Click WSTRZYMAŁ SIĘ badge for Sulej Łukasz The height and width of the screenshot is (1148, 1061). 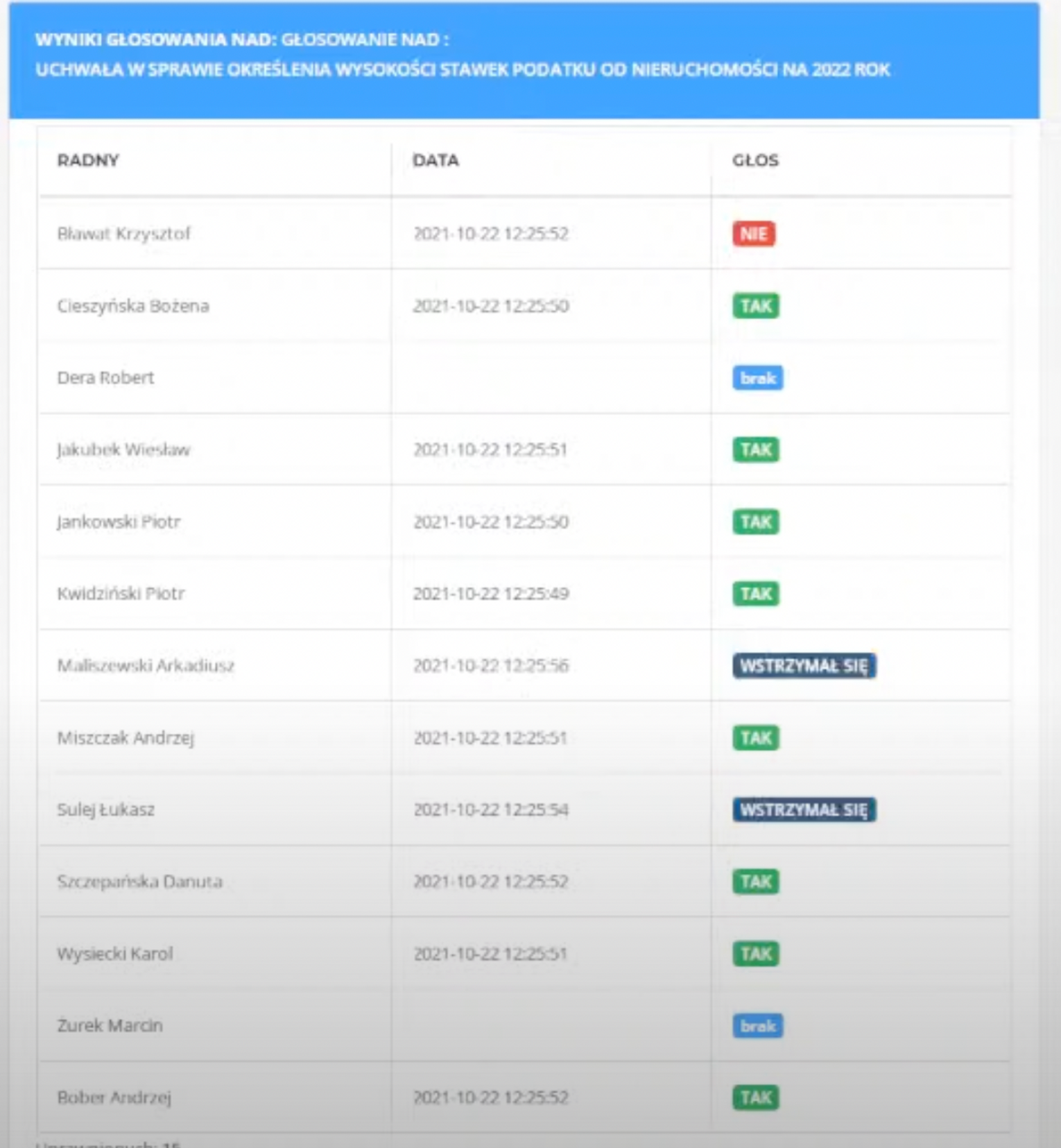(804, 809)
